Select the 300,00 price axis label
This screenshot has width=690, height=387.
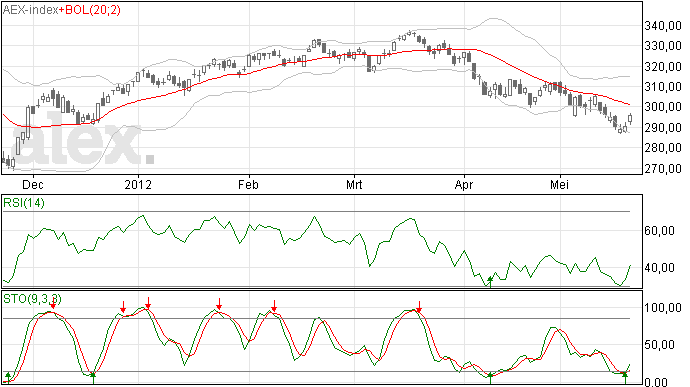click(x=663, y=107)
